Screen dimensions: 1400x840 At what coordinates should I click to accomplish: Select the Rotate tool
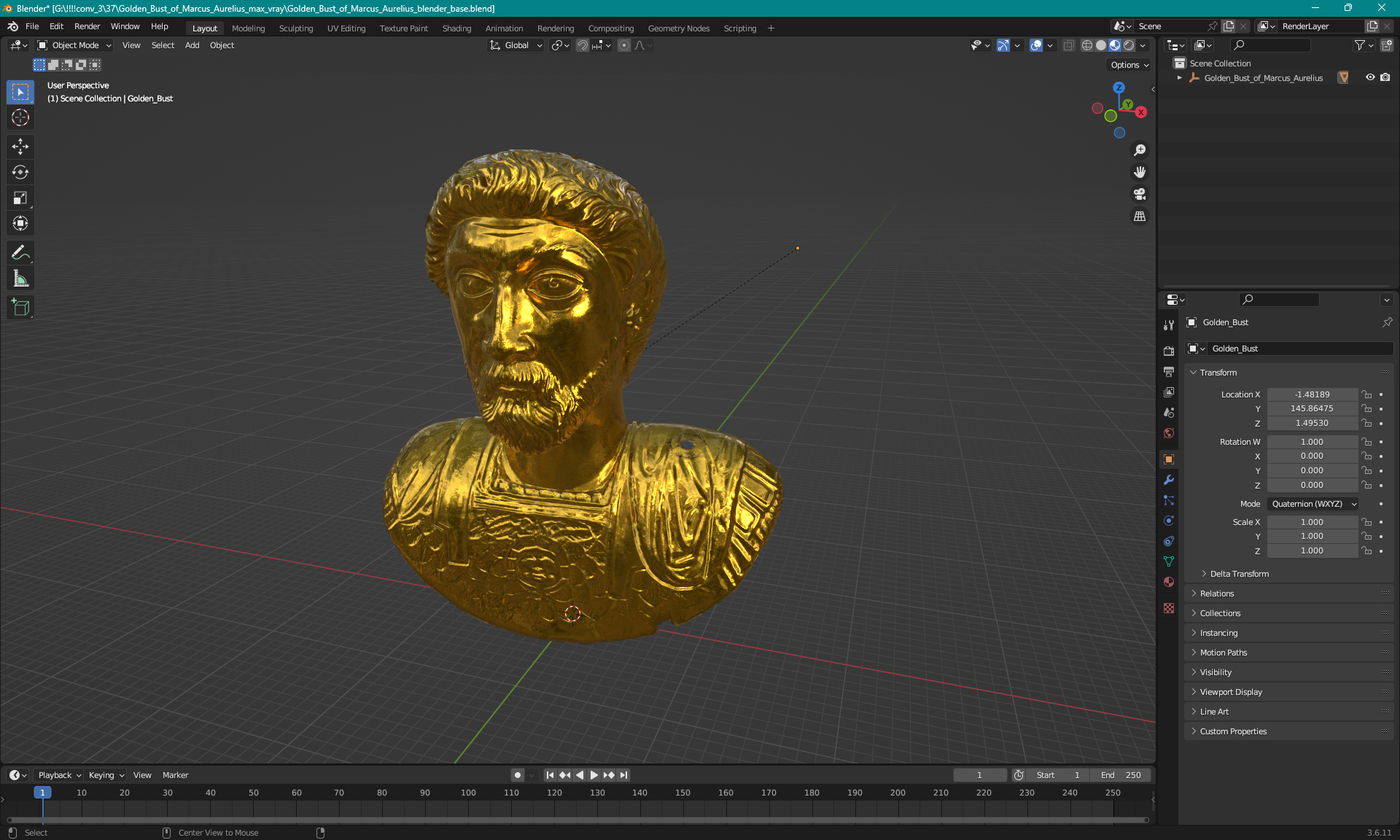[20, 172]
